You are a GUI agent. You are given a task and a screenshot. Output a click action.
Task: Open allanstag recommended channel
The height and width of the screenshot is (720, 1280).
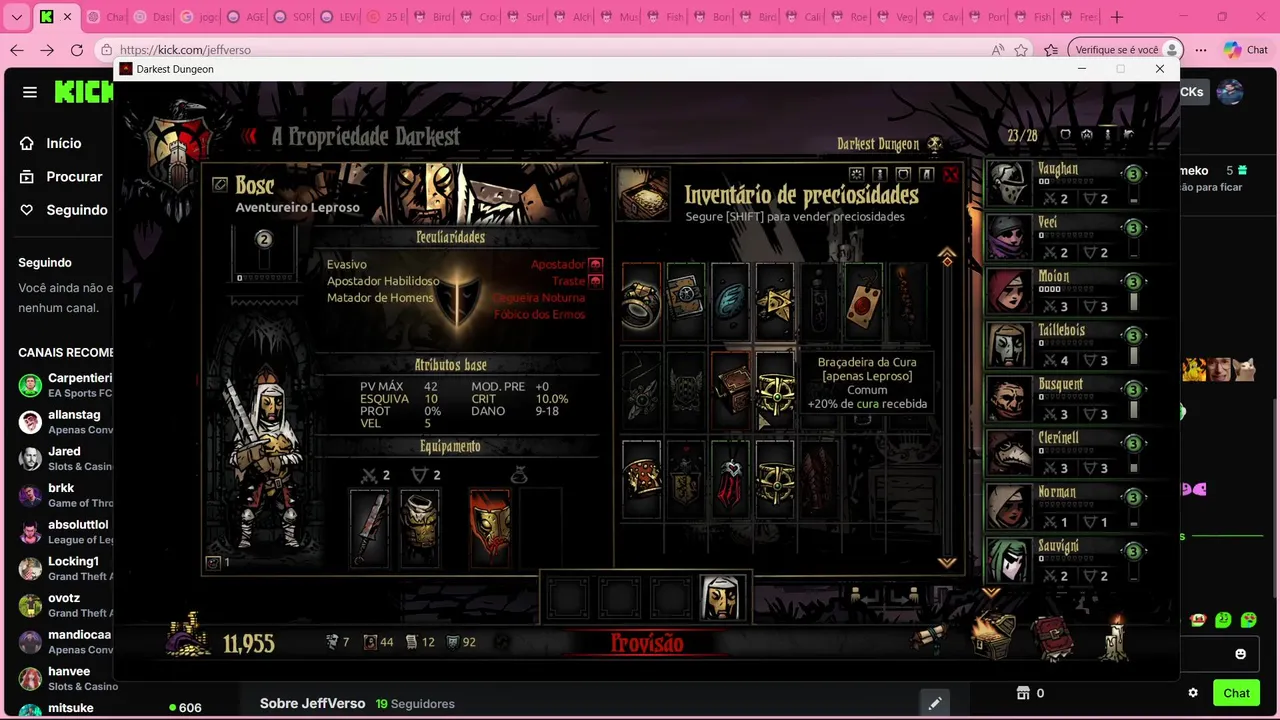point(65,422)
